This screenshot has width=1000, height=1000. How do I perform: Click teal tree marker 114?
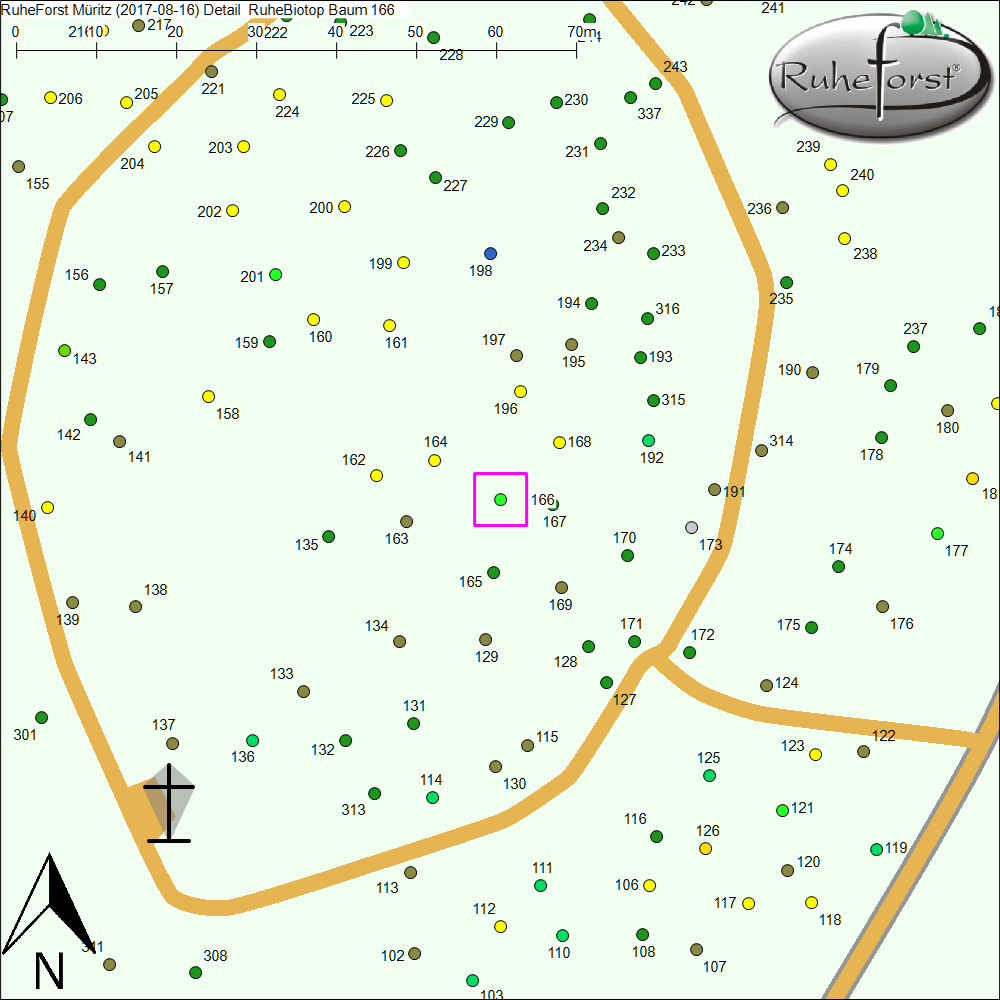(432, 797)
